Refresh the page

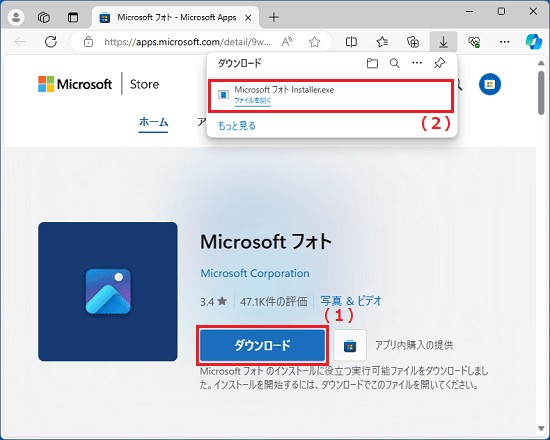pyautogui.click(x=51, y=42)
